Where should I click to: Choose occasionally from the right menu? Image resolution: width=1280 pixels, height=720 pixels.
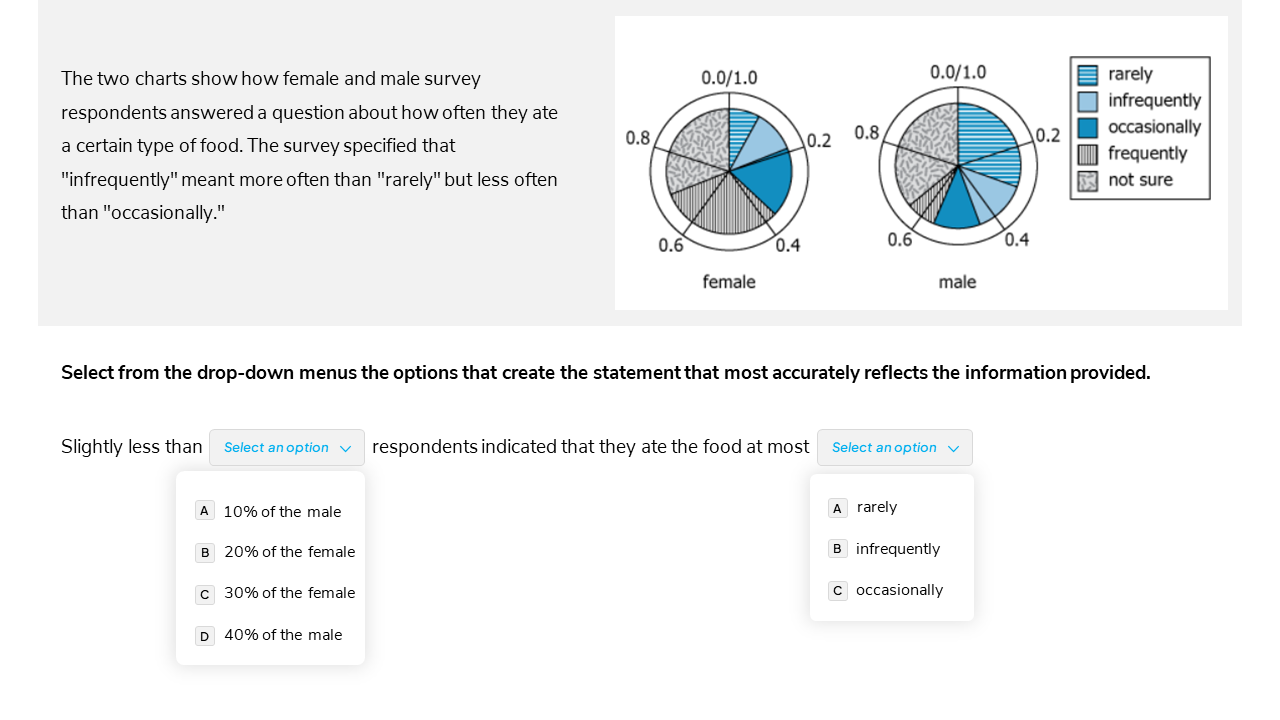[x=899, y=589]
